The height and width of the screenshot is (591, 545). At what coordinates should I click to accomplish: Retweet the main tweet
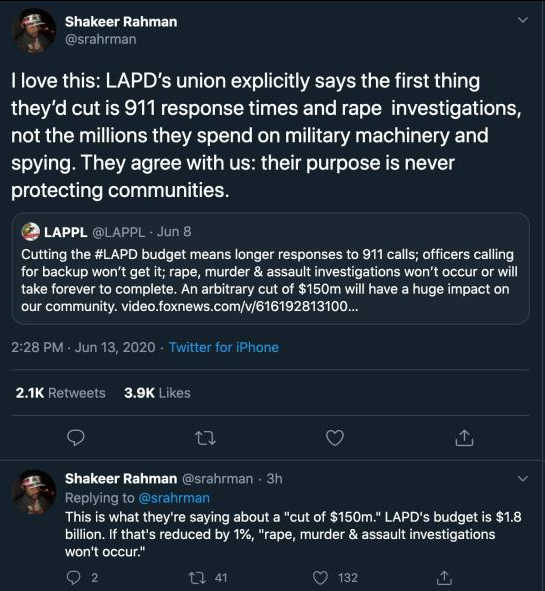(205, 438)
